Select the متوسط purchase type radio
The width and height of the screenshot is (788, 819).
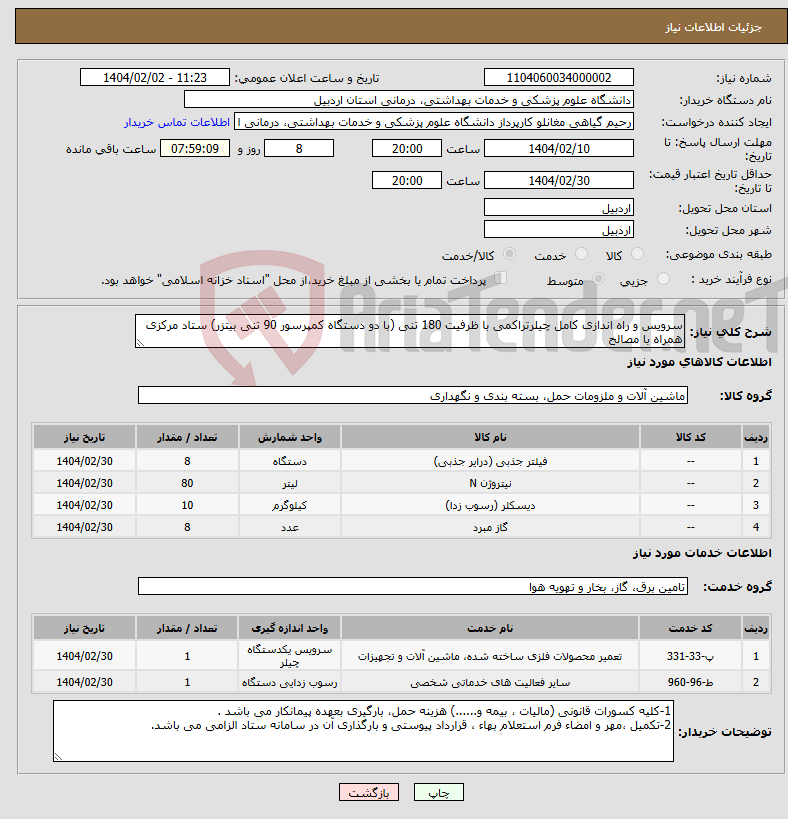point(598,279)
